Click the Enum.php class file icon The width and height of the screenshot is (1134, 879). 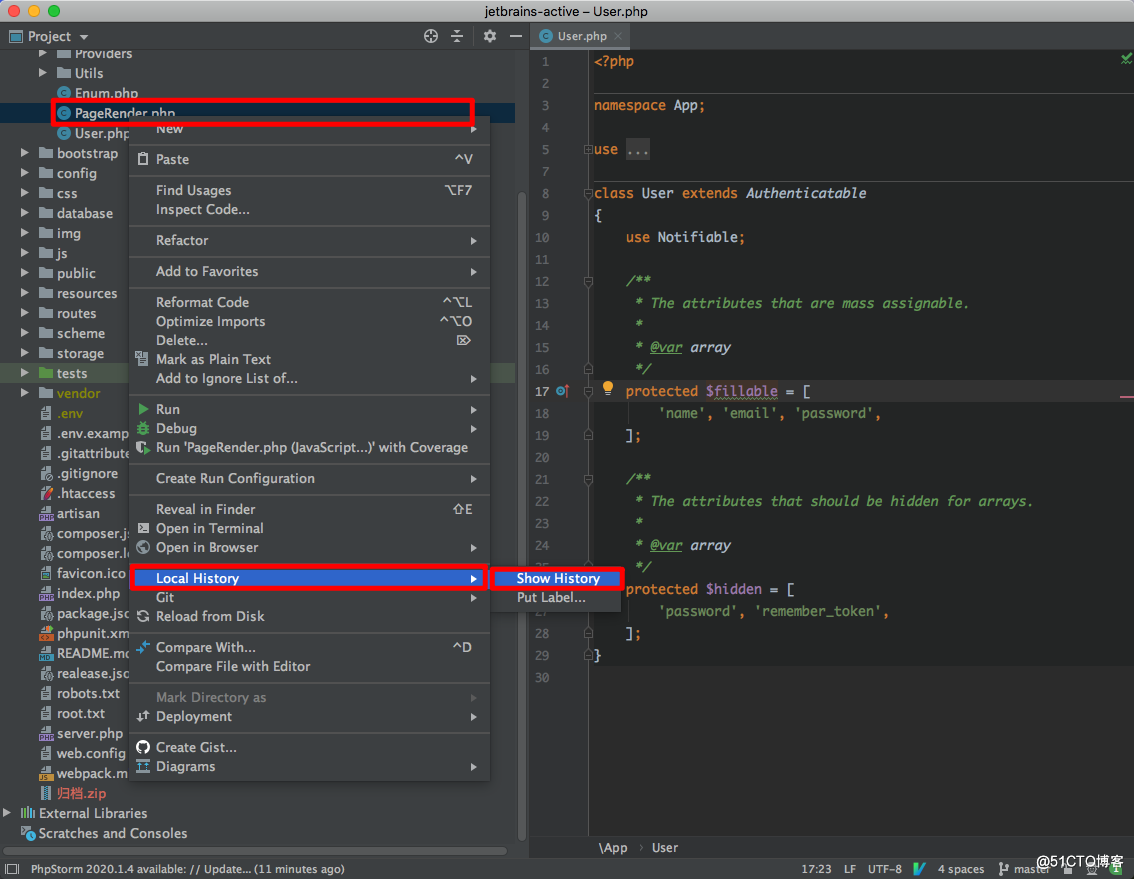(64, 93)
